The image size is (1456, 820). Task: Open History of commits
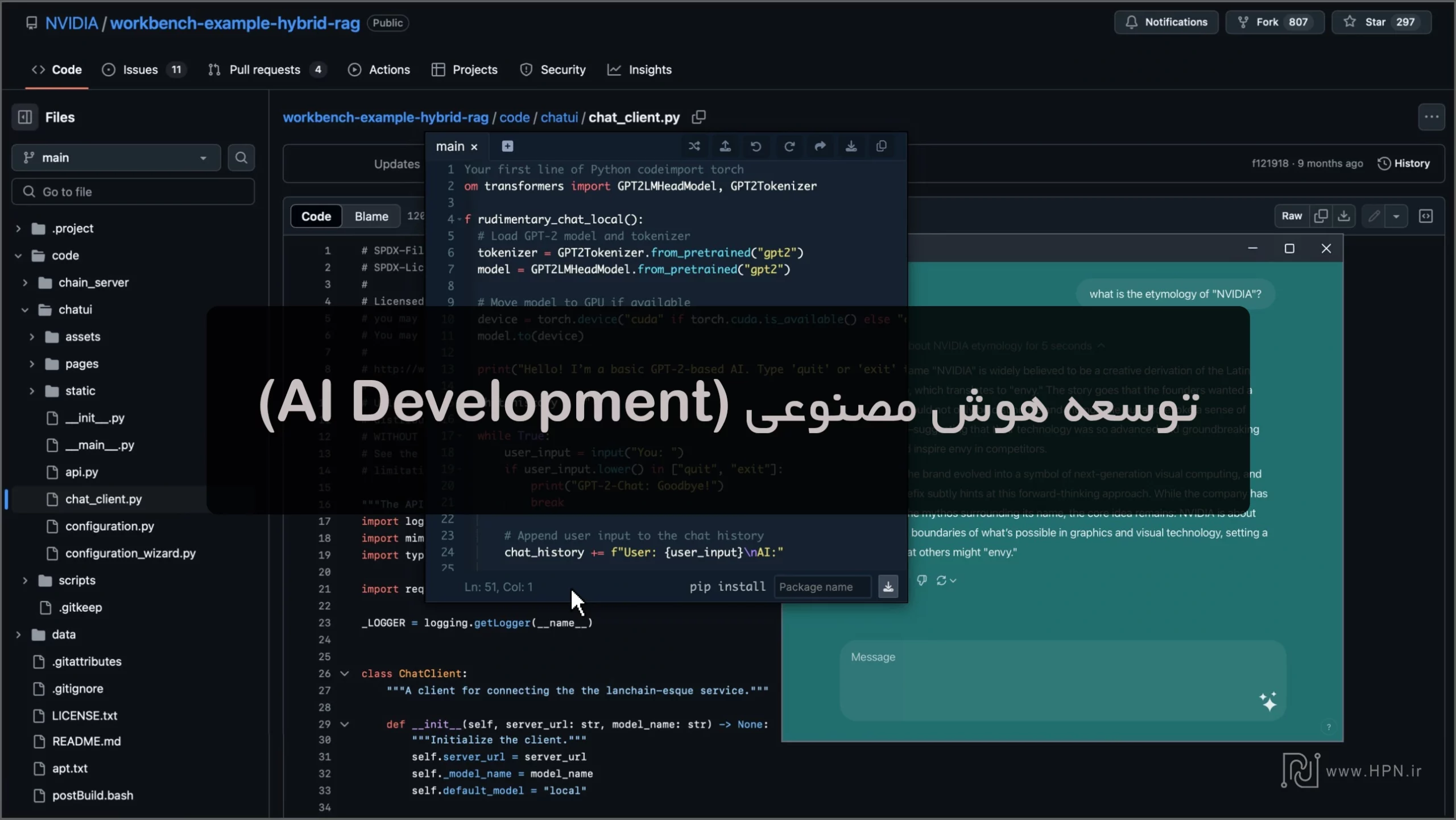coord(1404,163)
